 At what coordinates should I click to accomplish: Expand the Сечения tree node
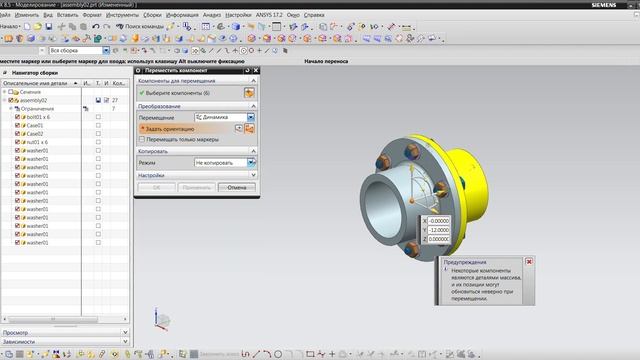pyautogui.click(x=4, y=92)
